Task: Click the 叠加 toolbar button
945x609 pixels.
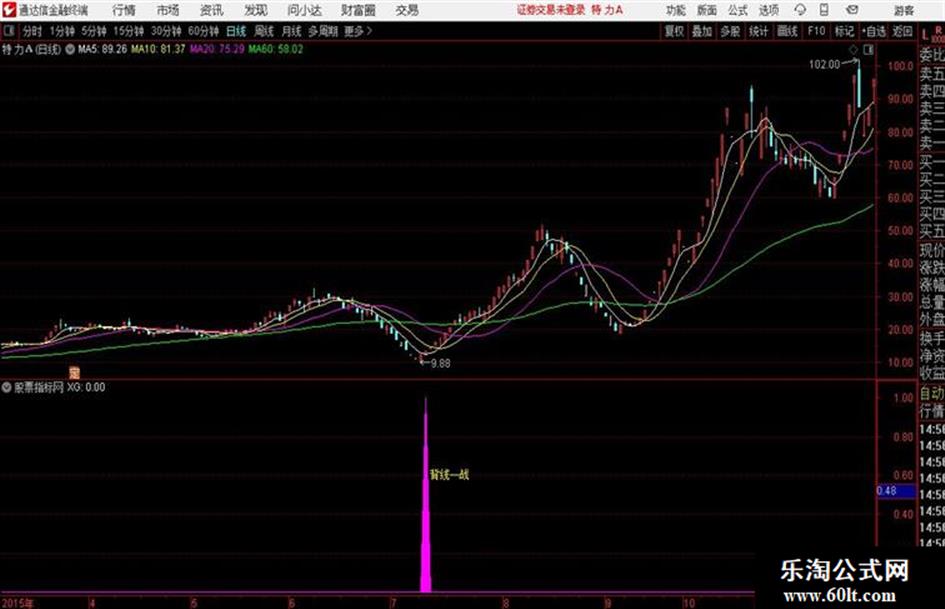Action: pos(702,31)
